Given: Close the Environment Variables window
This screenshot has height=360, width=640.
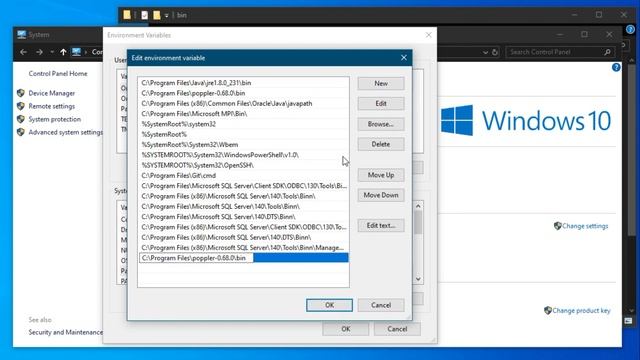Looking at the screenshot, I should coord(429,35).
